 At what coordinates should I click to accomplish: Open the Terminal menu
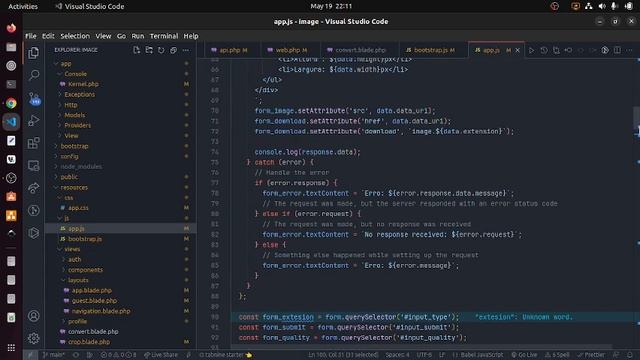click(x=164, y=36)
